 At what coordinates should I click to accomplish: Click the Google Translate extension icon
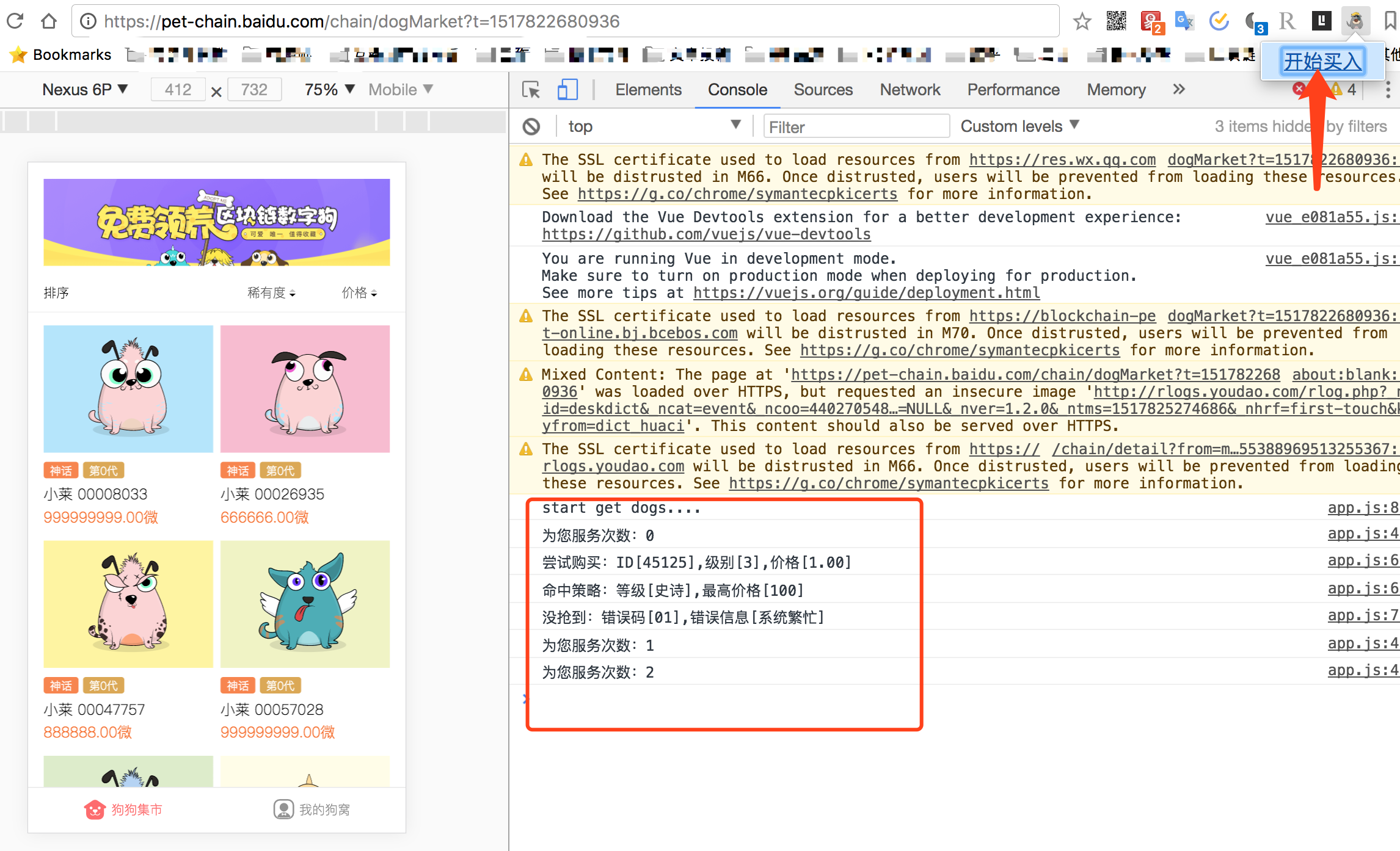(x=1184, y=21)
